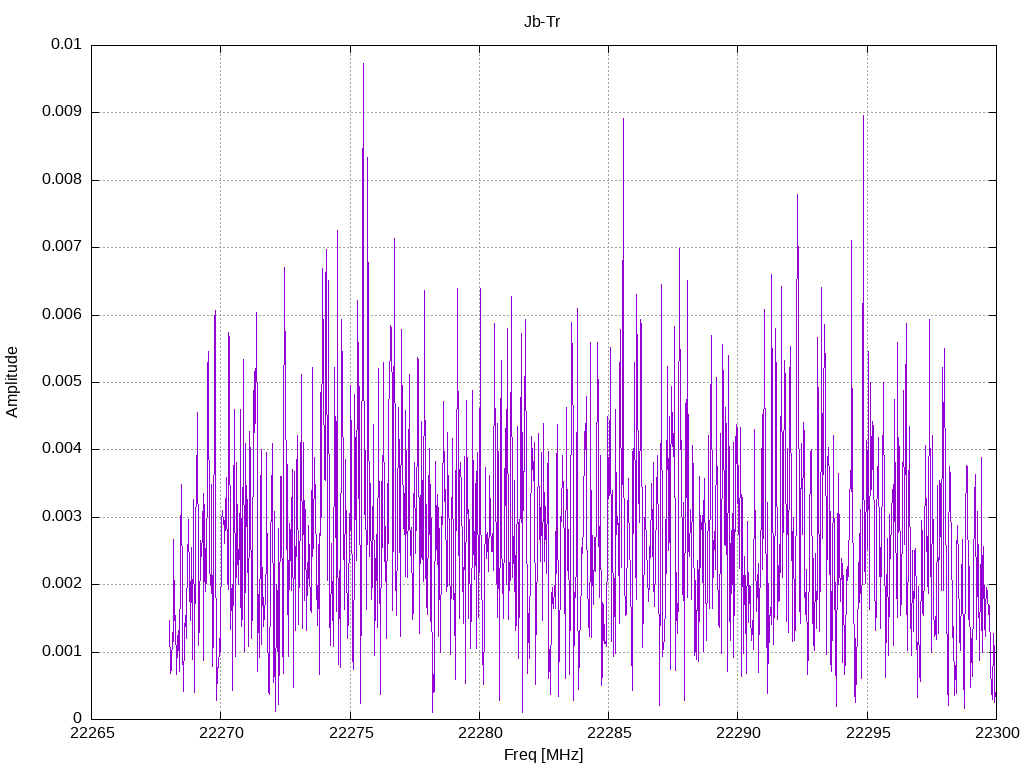Click the x-axis tick label 22275
The image size is (1024, 768).
point(351,733)
